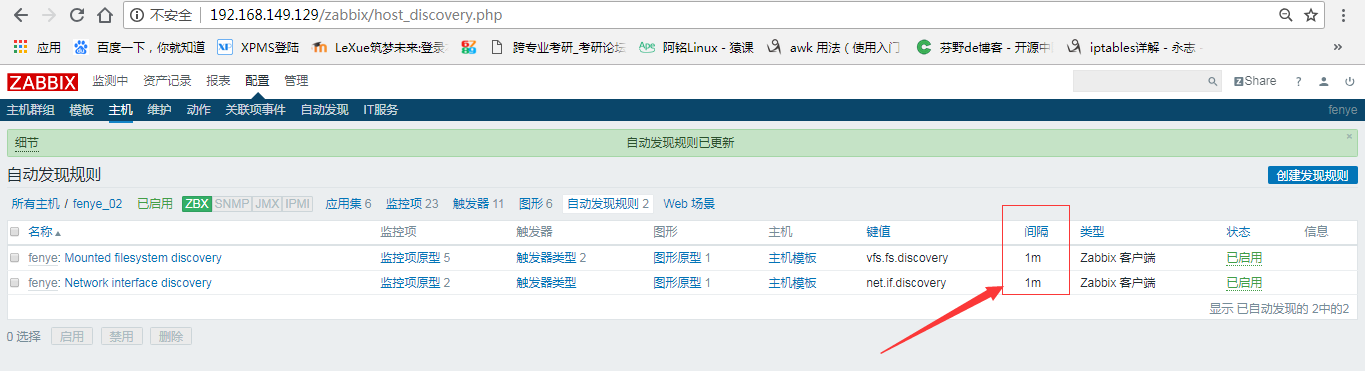Reload the page with the refresh icon
Image resolution: width=1365 pixels, height=371 pixels.
(x=76, y=16)
